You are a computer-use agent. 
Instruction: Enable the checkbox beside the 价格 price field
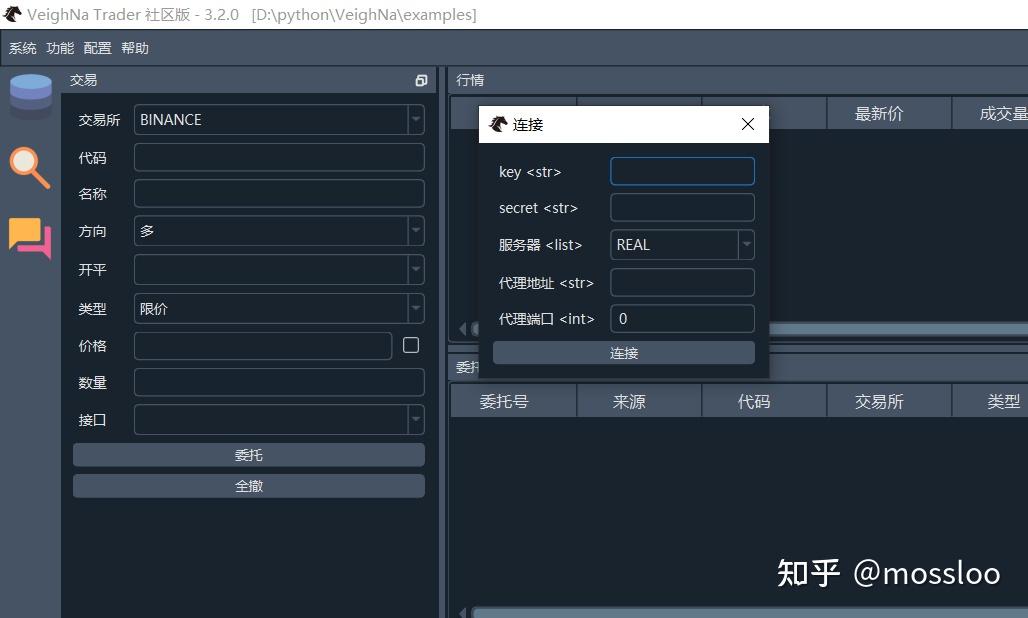411,344
